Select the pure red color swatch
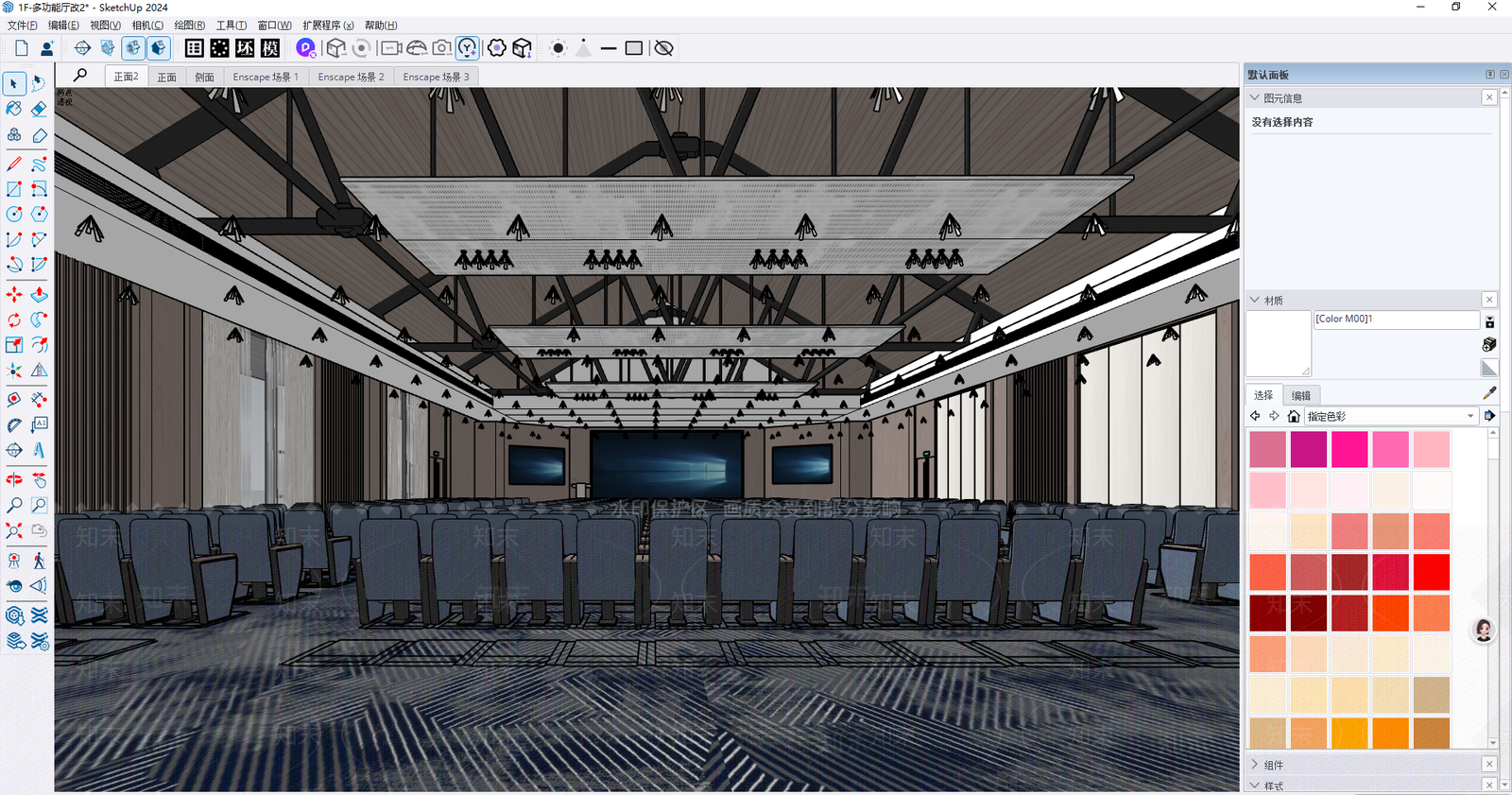The image size is (1512, 795). click(x=1432, y=572)
